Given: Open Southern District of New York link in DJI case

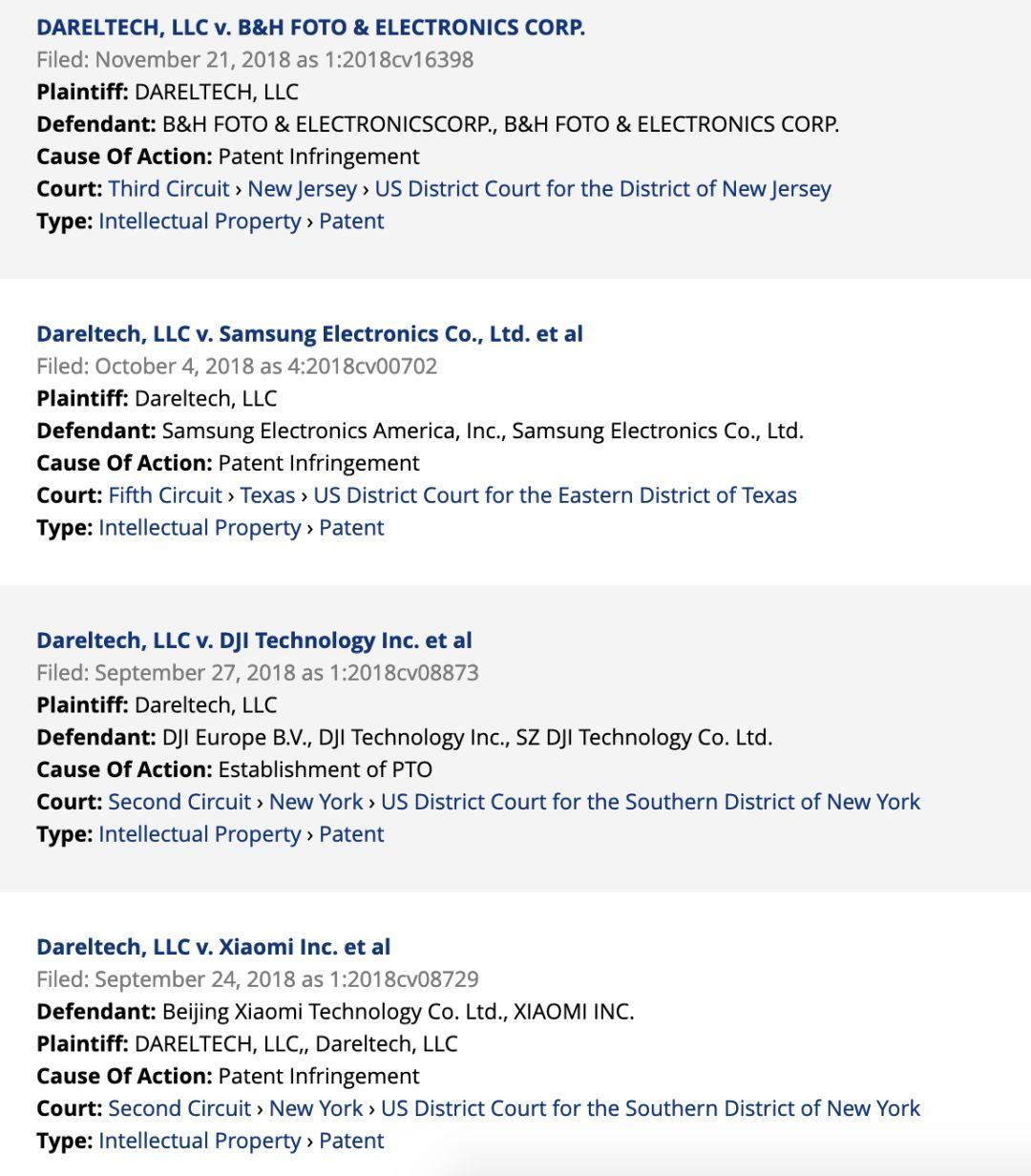Looking at the screenshot, I should [650, 802].
